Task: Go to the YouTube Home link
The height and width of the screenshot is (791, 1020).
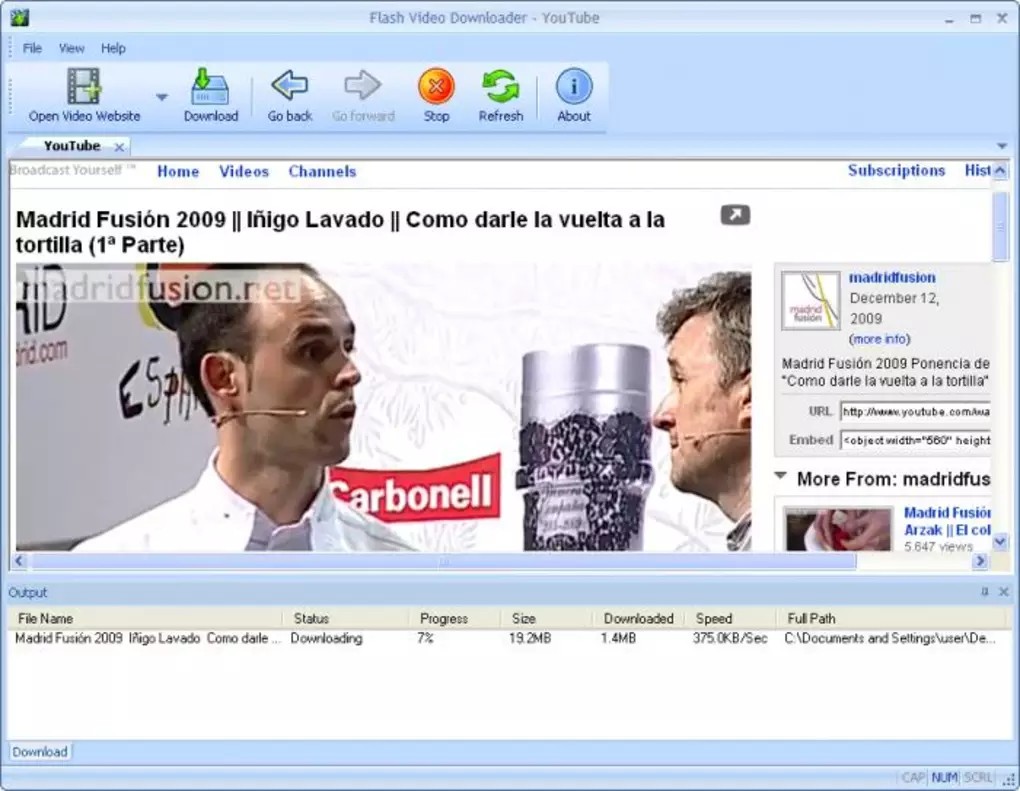Action: pos(178,171)
